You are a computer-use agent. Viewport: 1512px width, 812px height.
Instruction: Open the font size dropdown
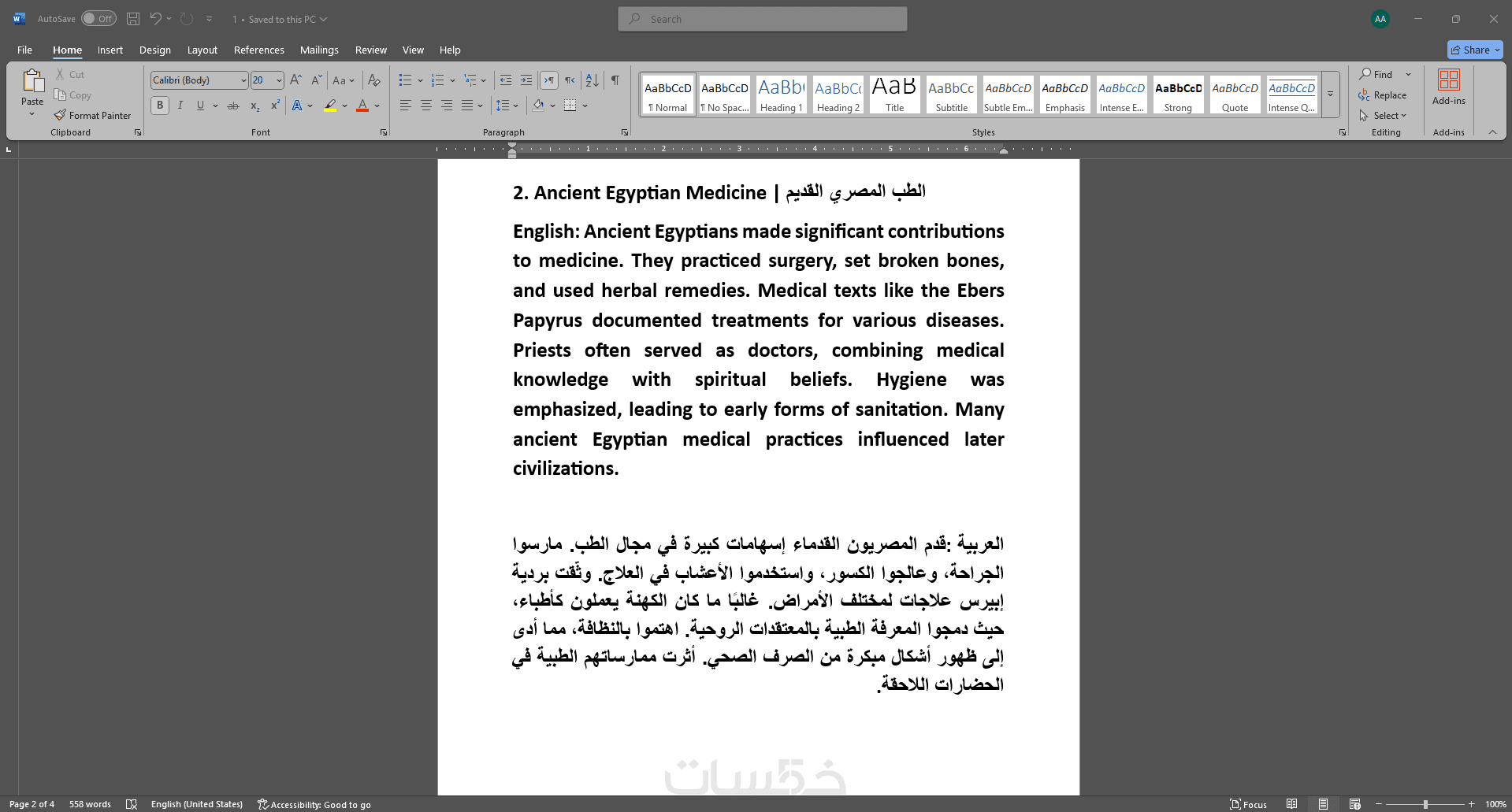pos(279,80)
